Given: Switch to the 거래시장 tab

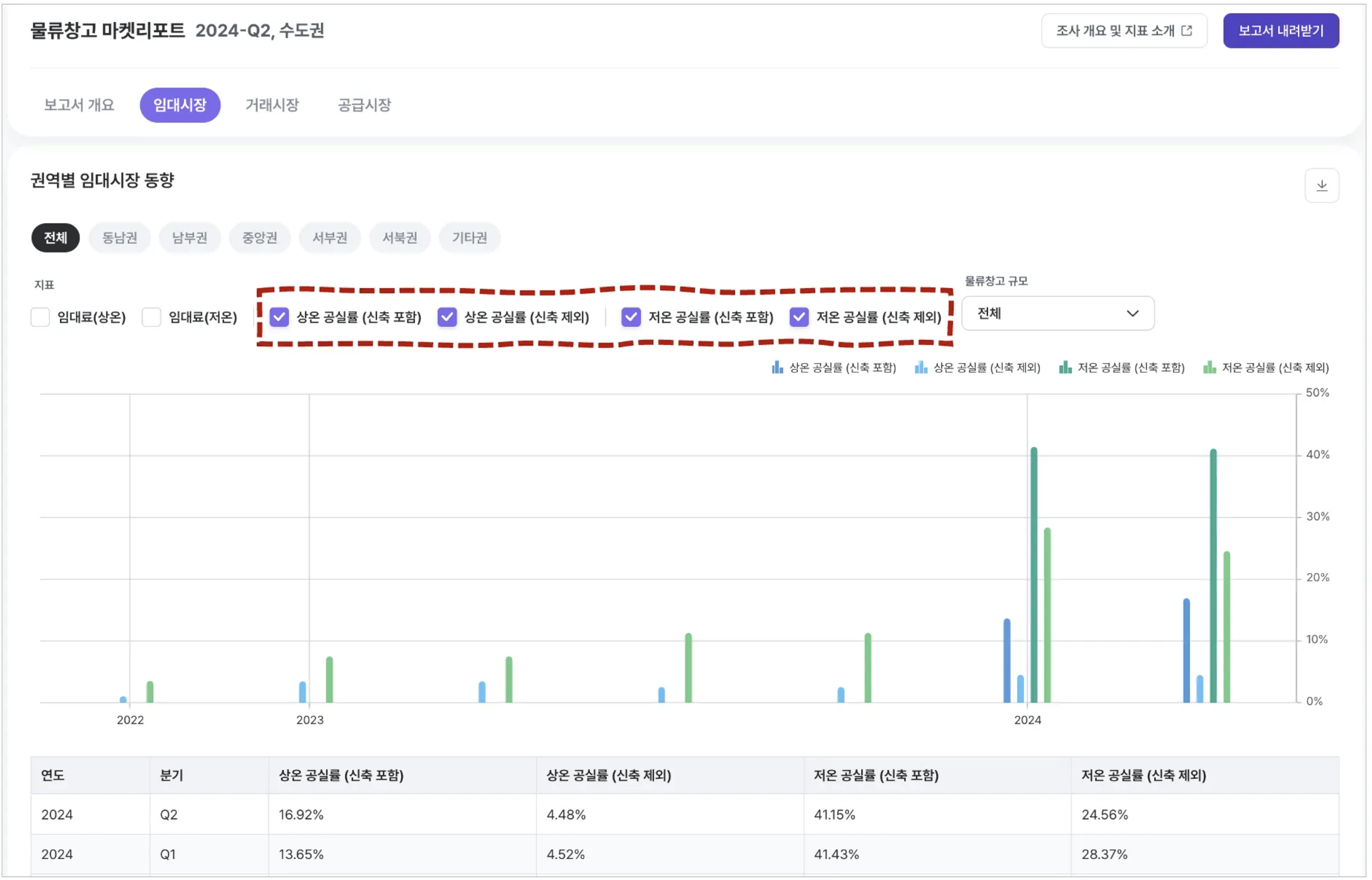Looking at the screenshot, I should (272, 105).
